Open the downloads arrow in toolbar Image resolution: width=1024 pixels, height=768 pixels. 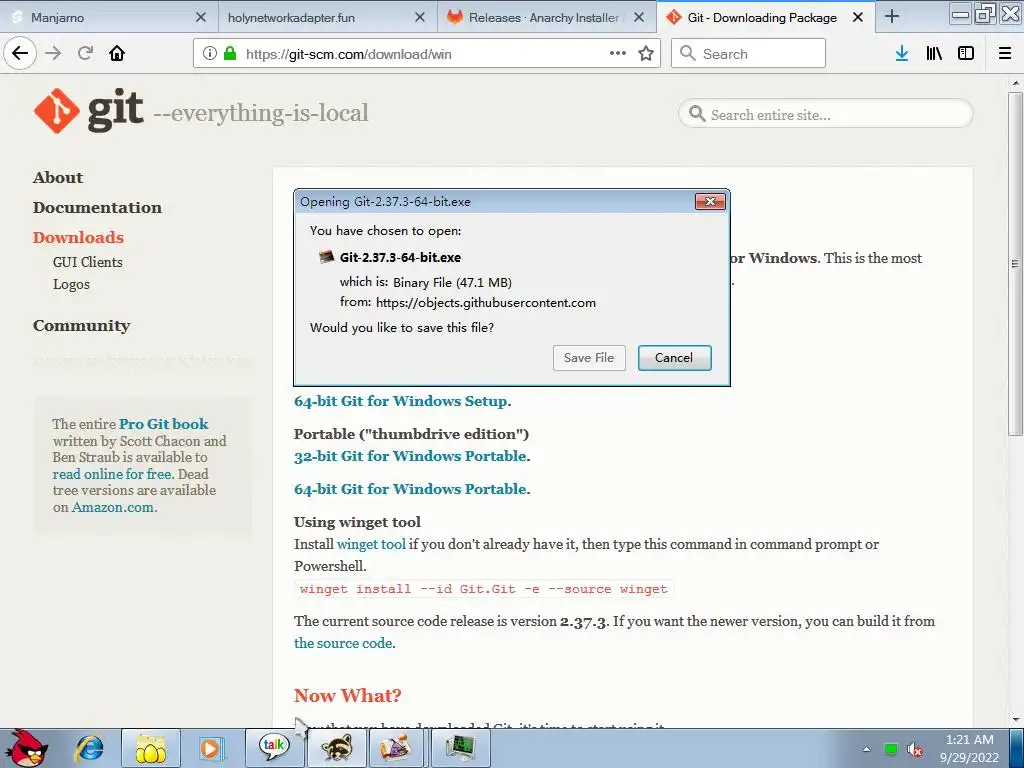(902, 54)
